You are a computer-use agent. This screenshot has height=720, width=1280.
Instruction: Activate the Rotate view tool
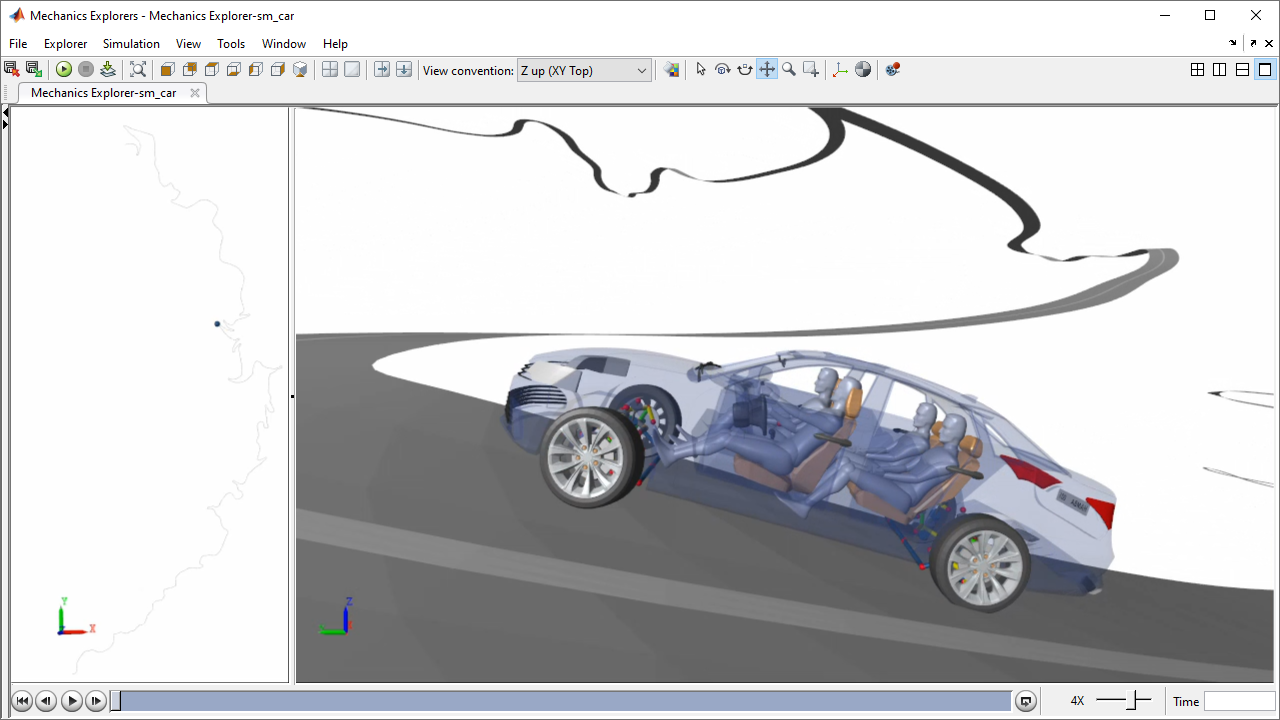(722, 69)
